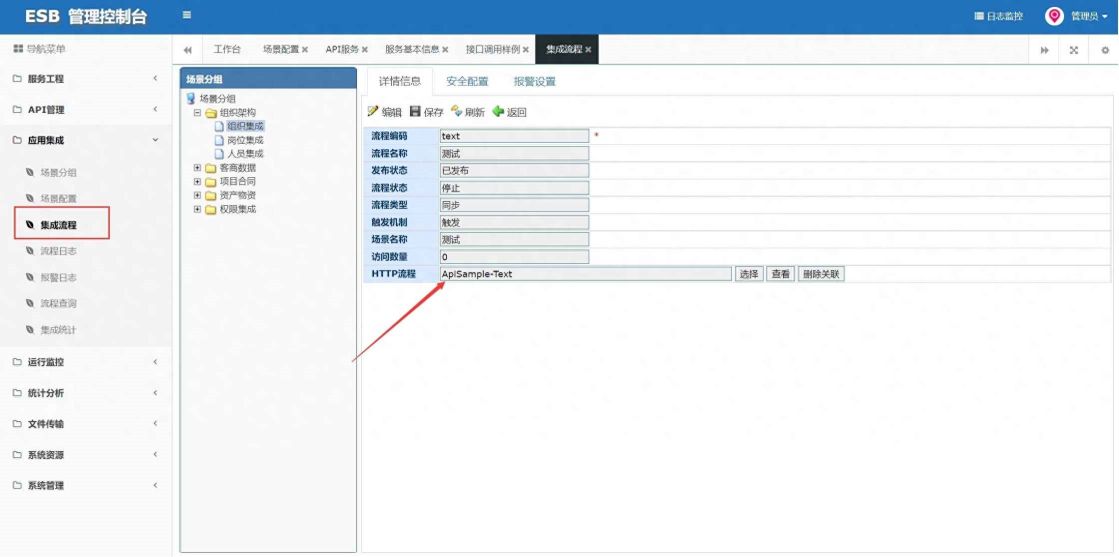The image size is (1119, 557).
Task: Click the 流程编码 input field
Action: [x=514, y=136]
